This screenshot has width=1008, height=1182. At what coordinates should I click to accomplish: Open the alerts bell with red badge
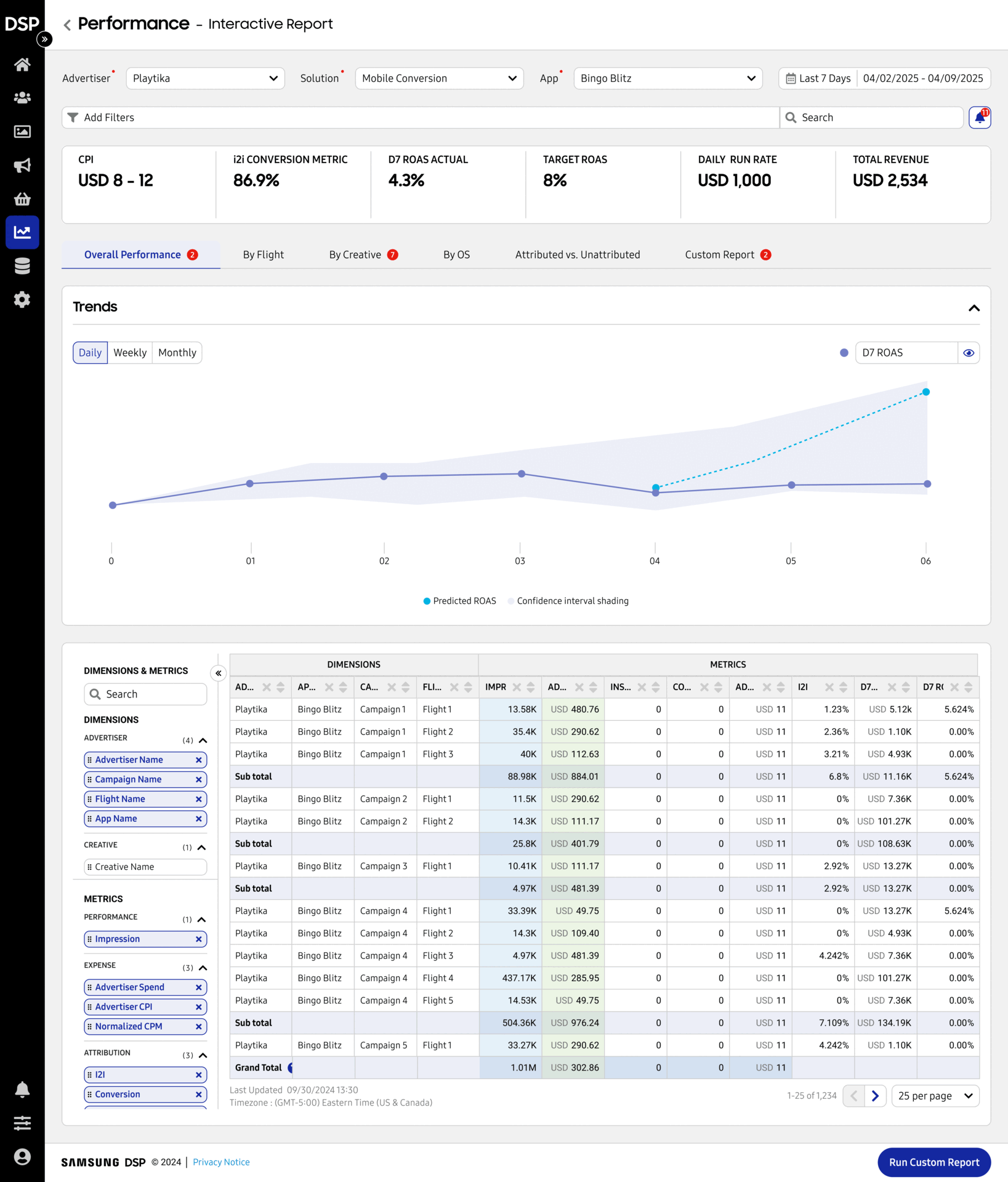[980, 118]
